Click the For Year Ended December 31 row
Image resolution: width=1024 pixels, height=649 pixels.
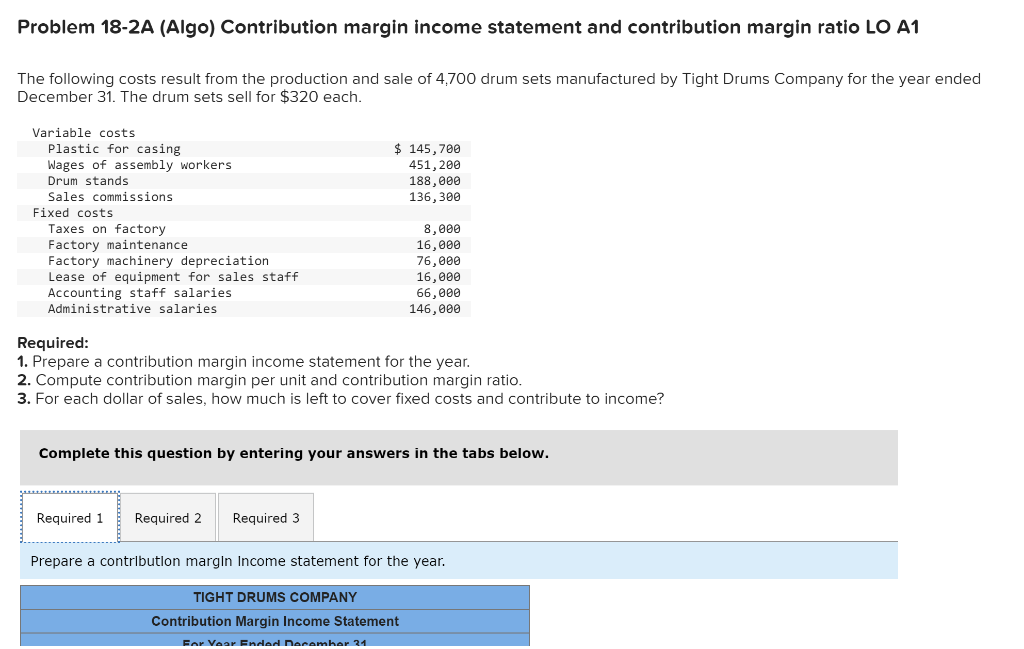pos(274,642)
